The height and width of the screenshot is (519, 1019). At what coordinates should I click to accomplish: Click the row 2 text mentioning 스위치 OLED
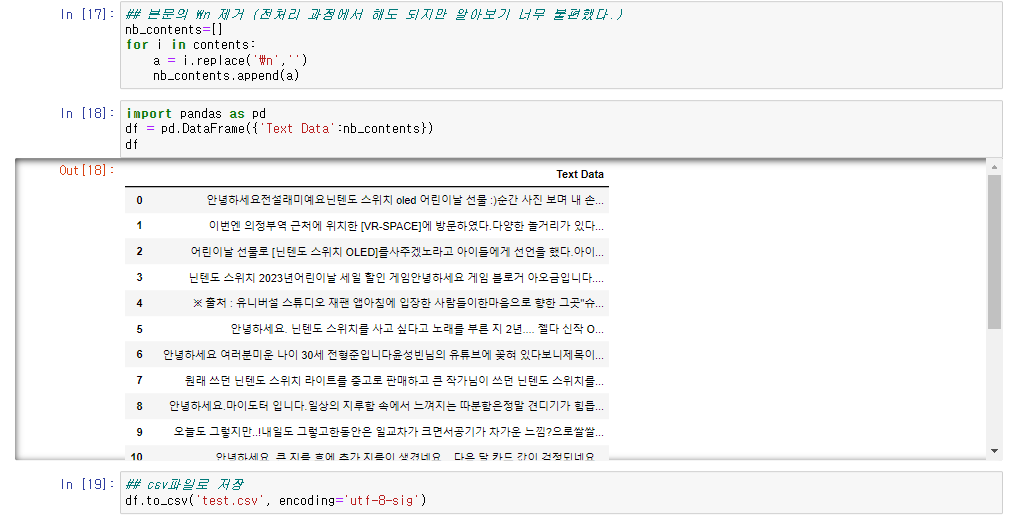point(397,251)
